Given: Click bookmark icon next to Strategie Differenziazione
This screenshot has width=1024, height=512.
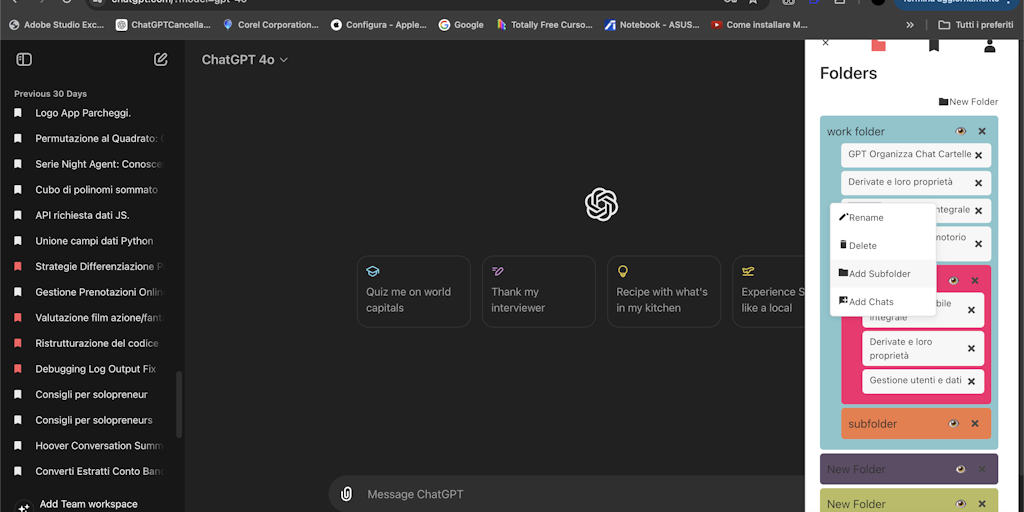Looking at the screenshot, I should click(x=18, y=266).
